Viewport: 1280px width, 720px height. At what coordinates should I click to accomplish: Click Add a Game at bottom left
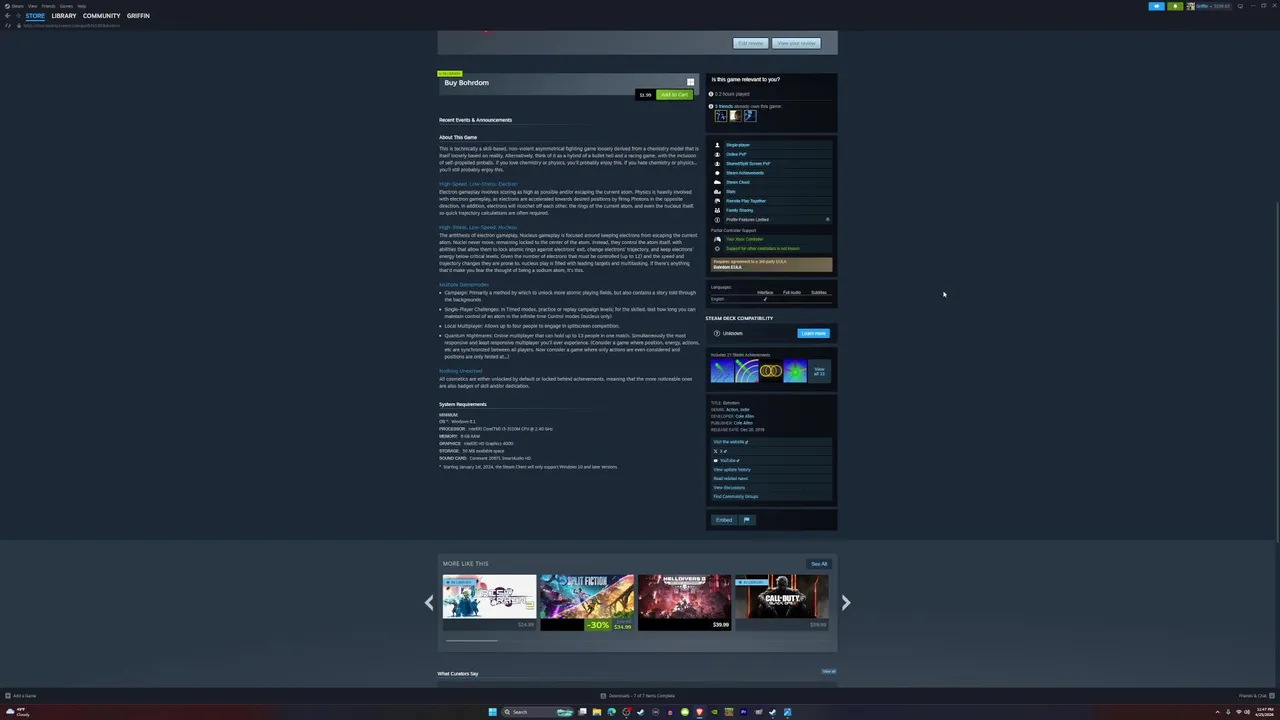click(x=21, y=696)
